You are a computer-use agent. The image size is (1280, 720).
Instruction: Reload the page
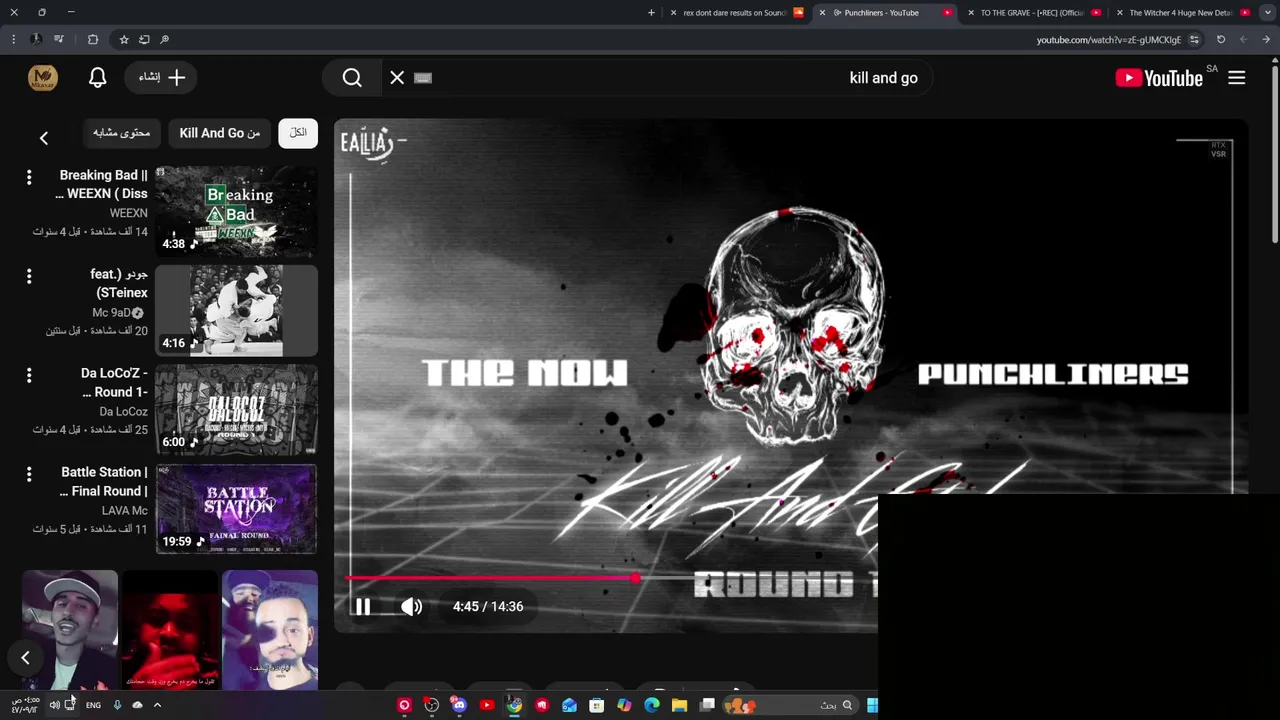[1221, 40]
